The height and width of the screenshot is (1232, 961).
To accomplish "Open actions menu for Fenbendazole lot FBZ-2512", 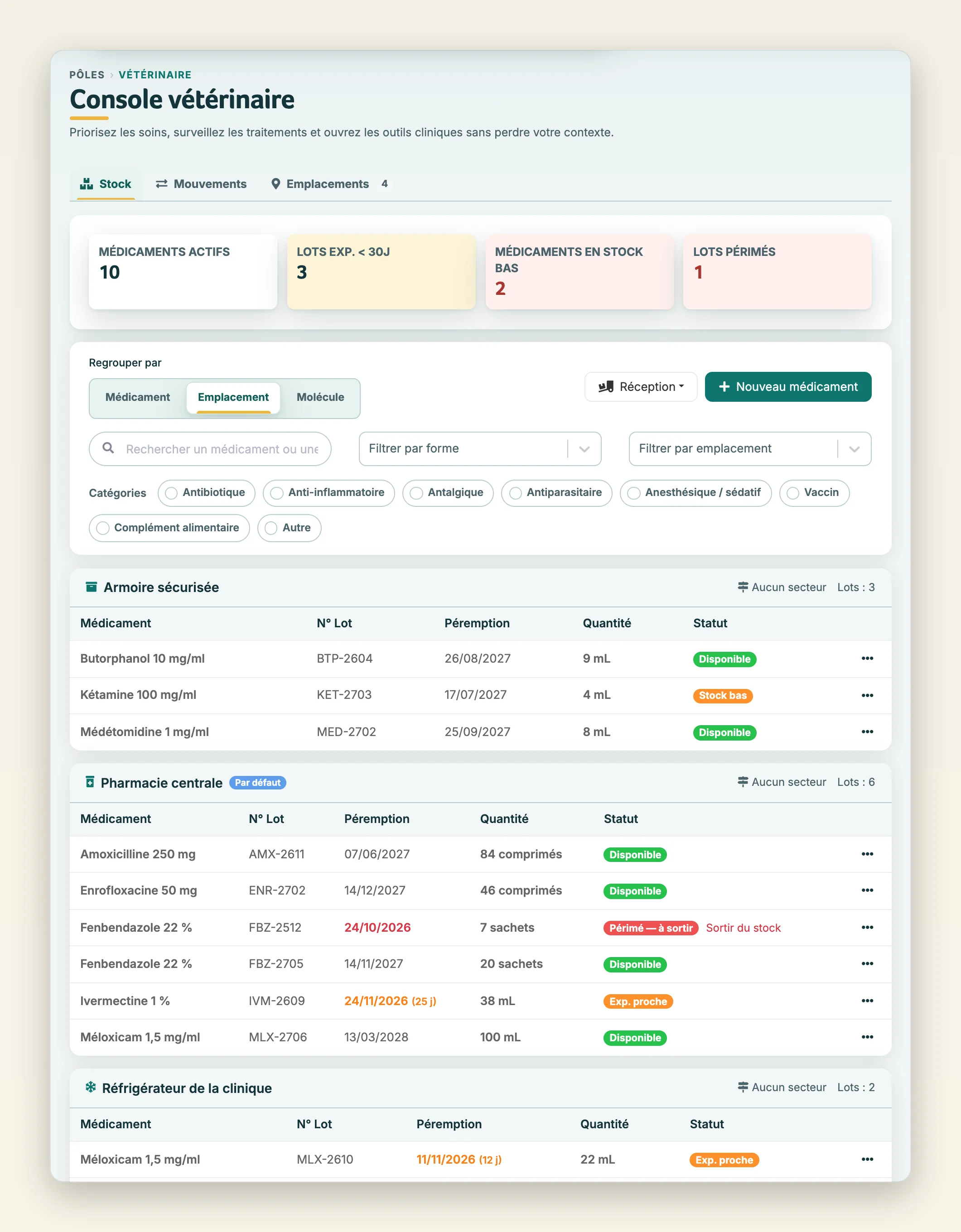I will pyautogui.click(x=867, y=927).
